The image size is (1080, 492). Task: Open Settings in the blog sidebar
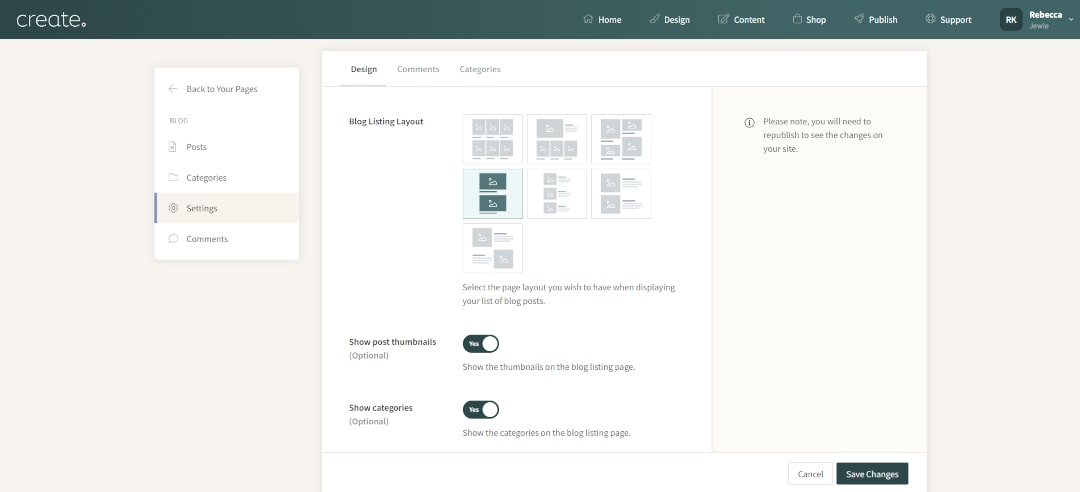tap(227, 208)
